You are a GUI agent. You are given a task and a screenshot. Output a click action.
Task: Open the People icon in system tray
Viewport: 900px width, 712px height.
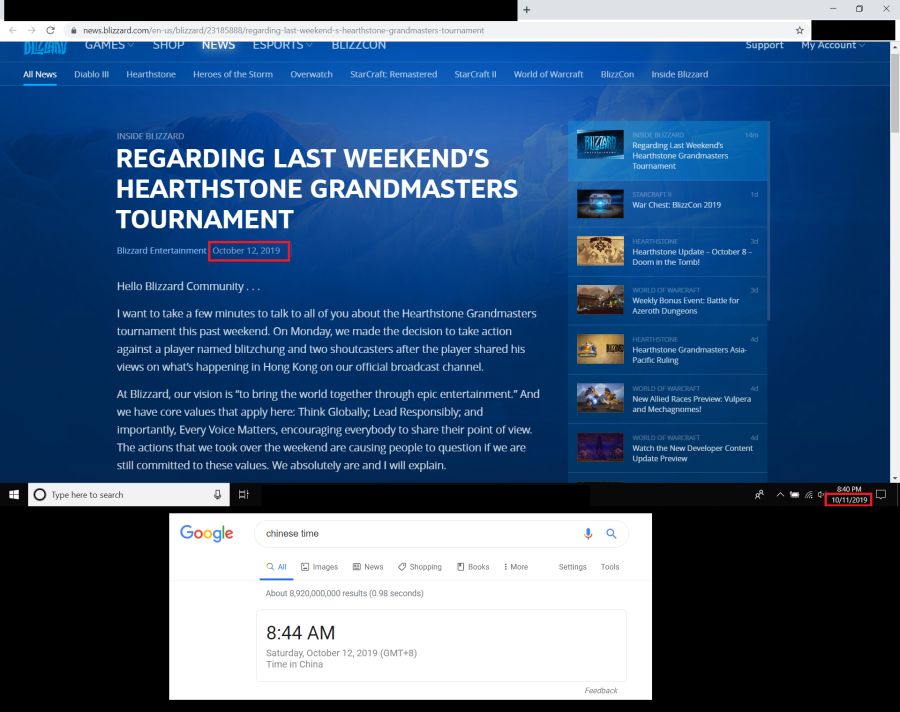tap(759, 494)
